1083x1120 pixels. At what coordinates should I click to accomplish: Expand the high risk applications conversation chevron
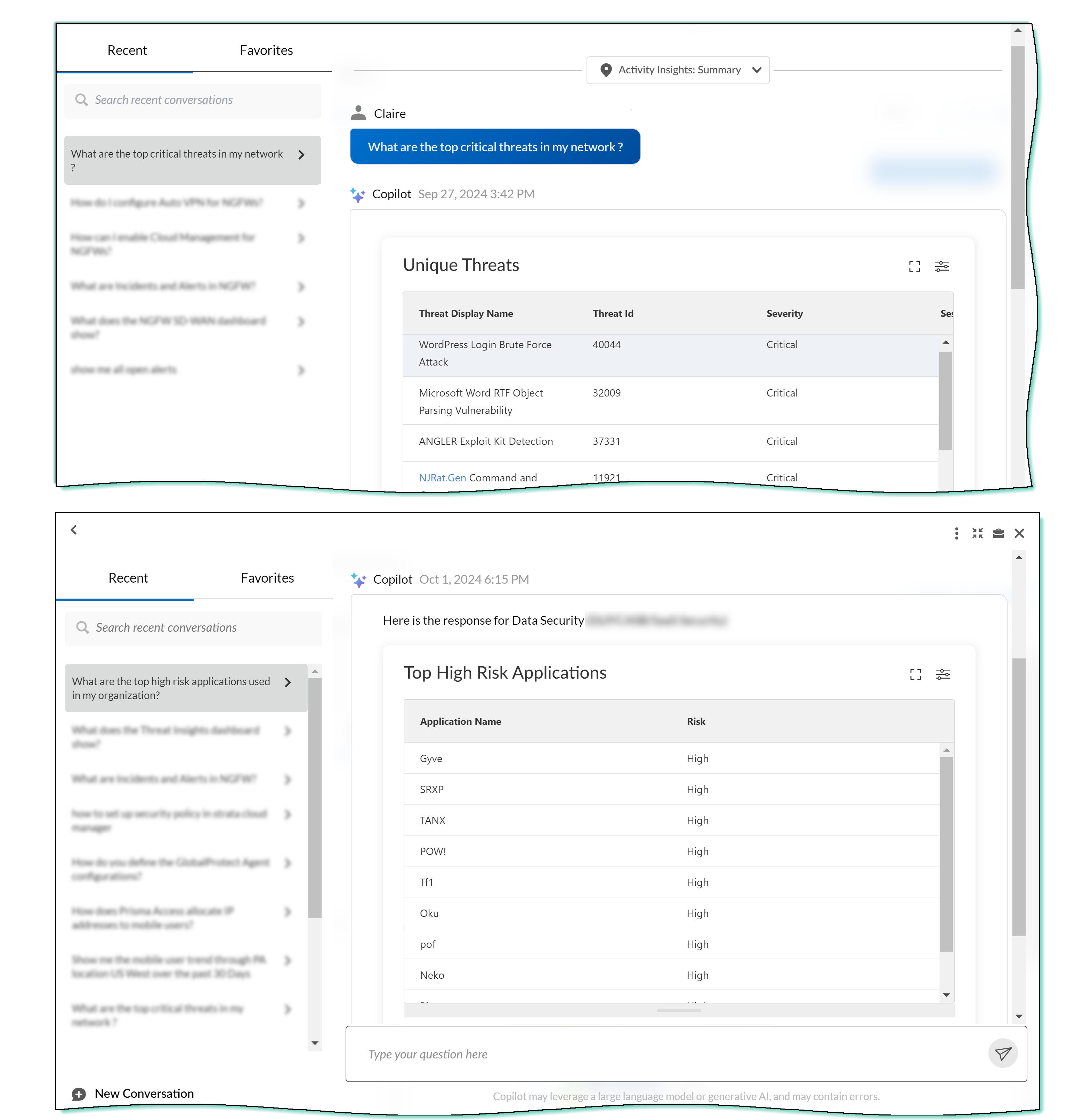coord(287,682)
